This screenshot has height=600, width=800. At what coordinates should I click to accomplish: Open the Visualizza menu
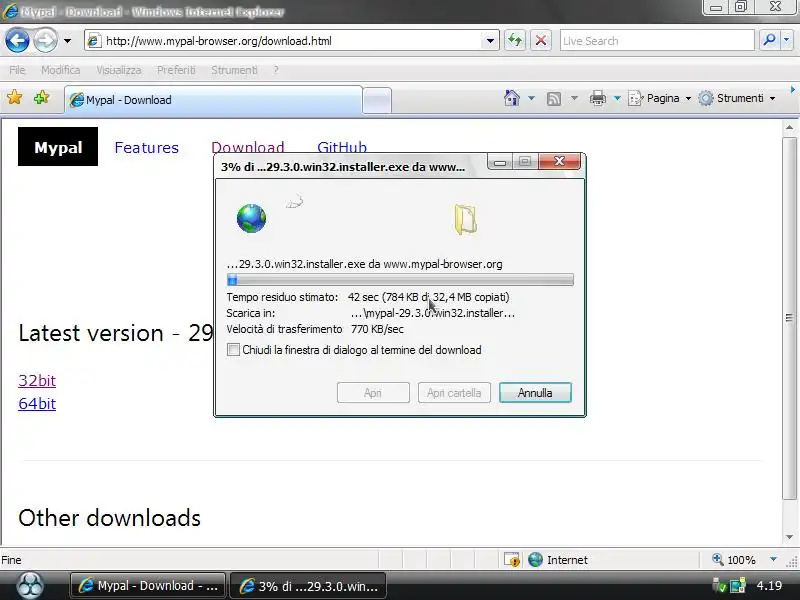tap(118, 70)
